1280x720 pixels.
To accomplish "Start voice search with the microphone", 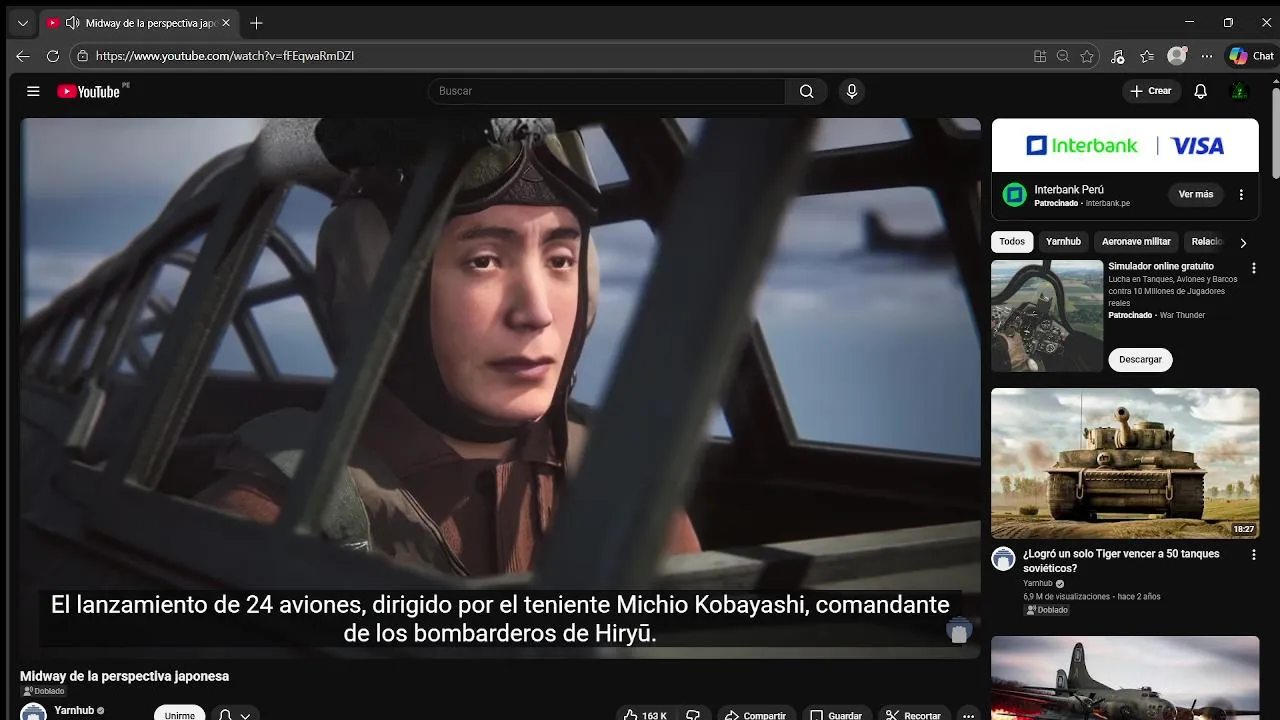I will click(x=852, y=91).
